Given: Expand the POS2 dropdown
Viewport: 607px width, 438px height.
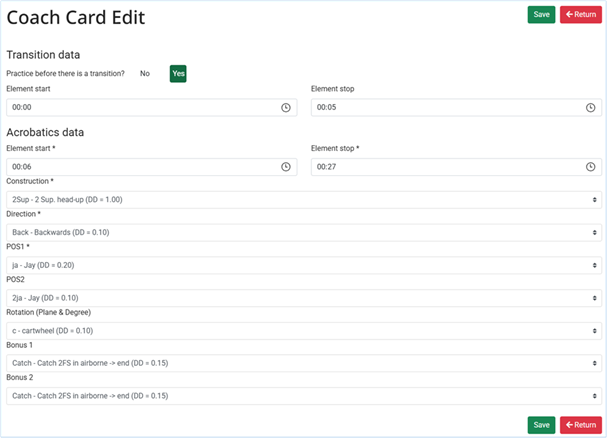Looking at the screenshot, I should [x=302, y=297].
